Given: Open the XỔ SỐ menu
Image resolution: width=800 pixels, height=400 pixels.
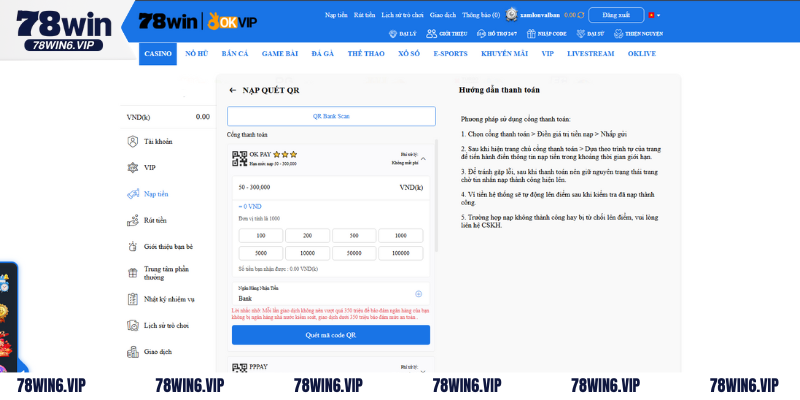Looking at the screenshot, I should 409,54.
